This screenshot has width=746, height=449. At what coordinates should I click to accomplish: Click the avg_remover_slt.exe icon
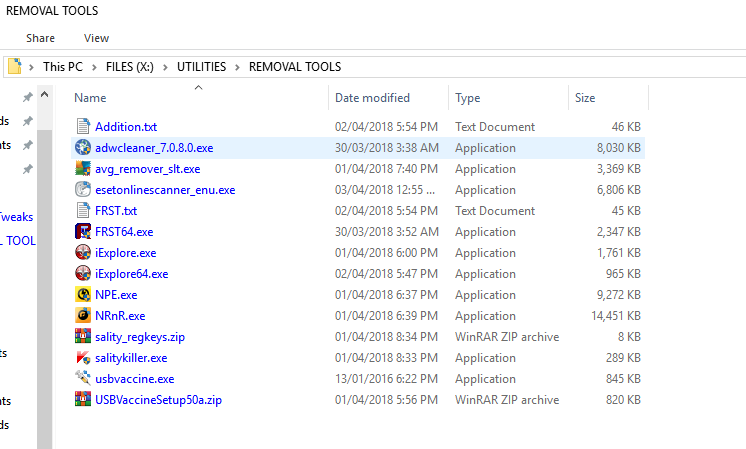pos(83,168)
